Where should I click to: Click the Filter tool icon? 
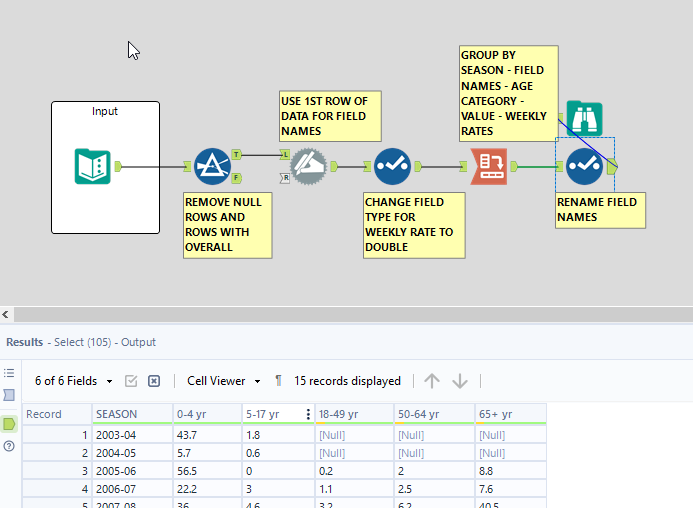pyautogui.click(x=212, y=166)
